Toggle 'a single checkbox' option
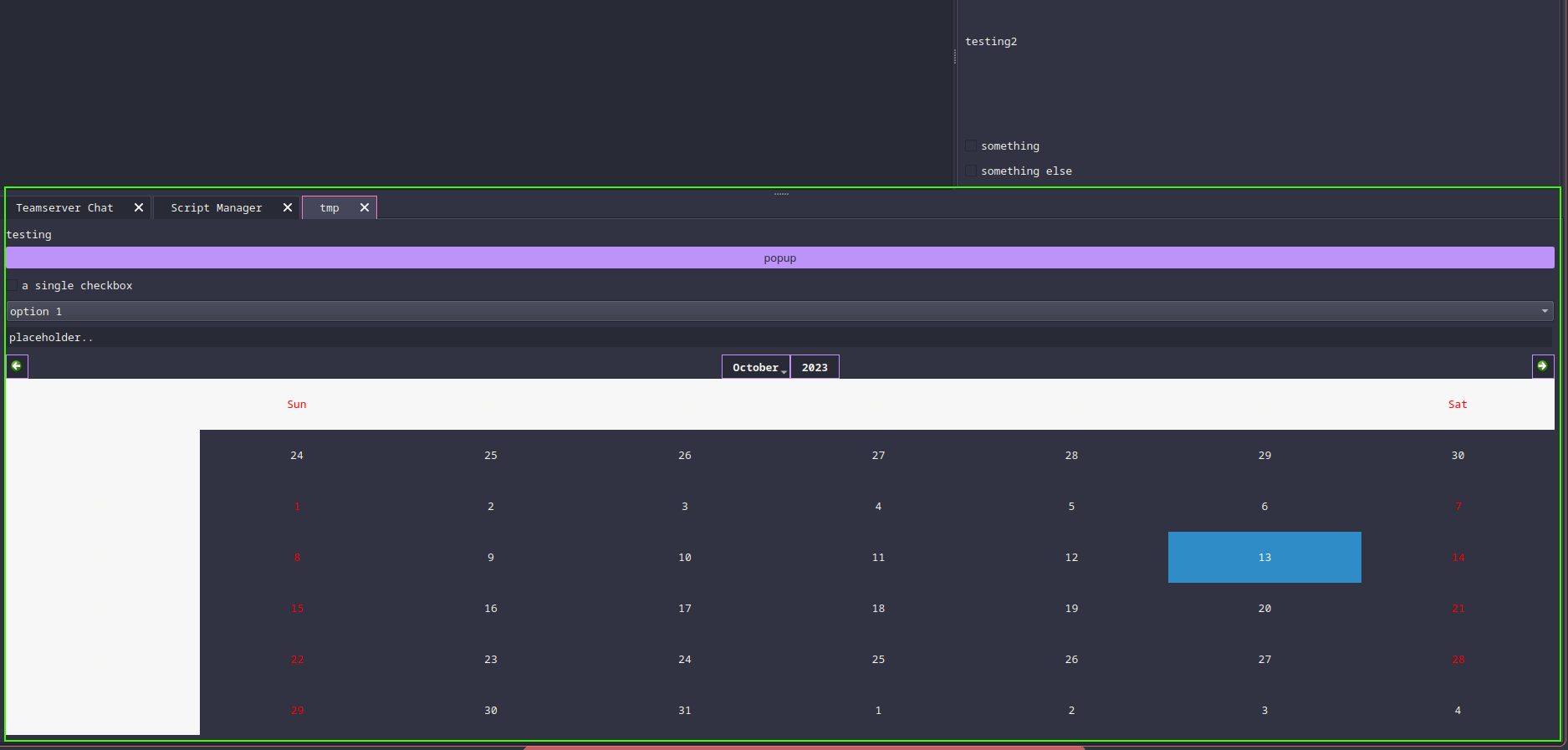 (13, 286)
